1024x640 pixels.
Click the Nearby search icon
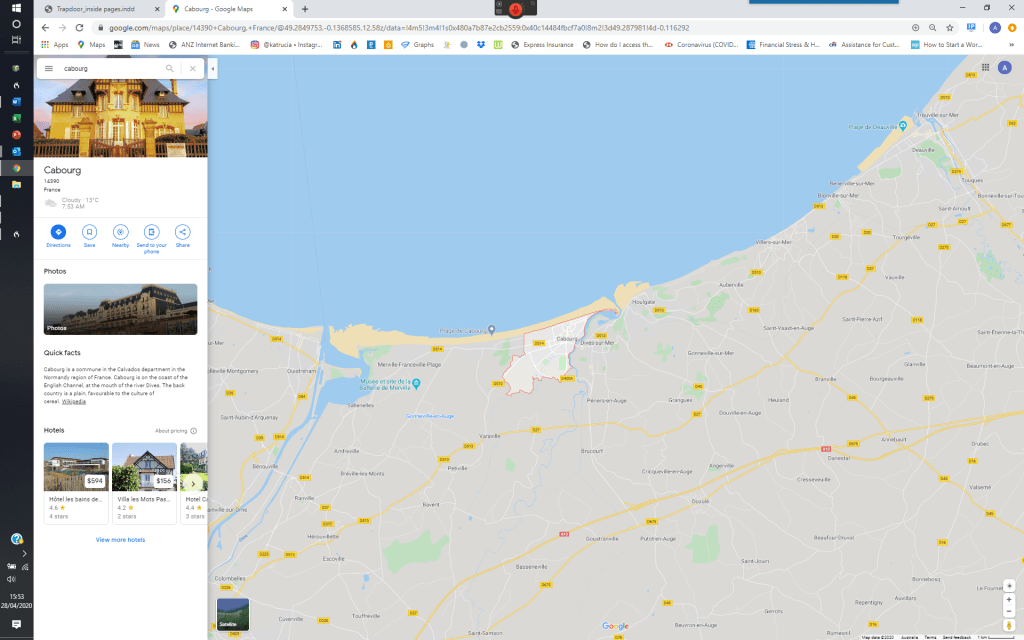120,232
